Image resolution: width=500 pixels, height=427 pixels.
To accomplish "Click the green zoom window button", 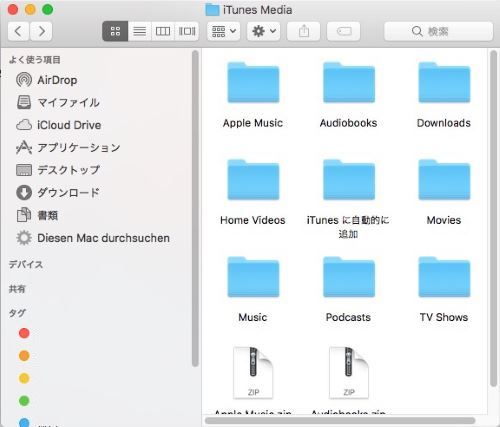I will (x=47, y=10).
